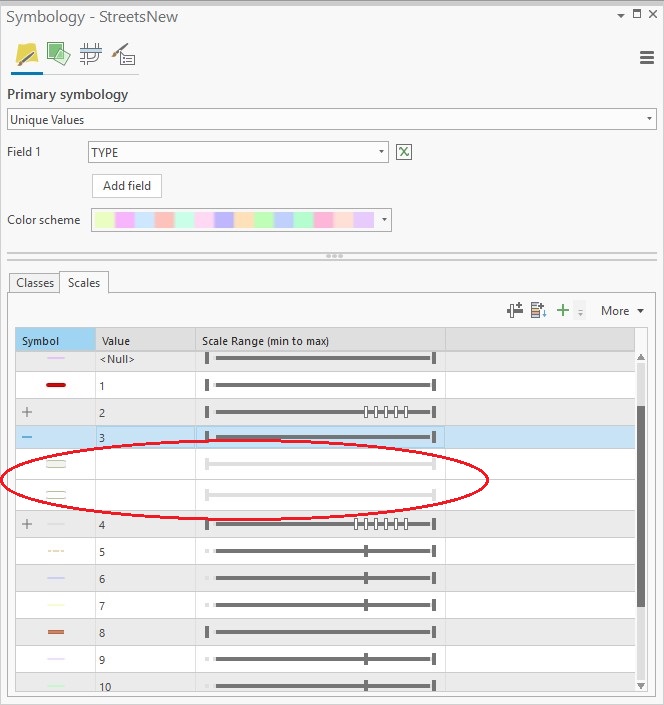Collapse the value 3 row
The image size is (664, 705).
pyautogui.click(x=27, y=437)
